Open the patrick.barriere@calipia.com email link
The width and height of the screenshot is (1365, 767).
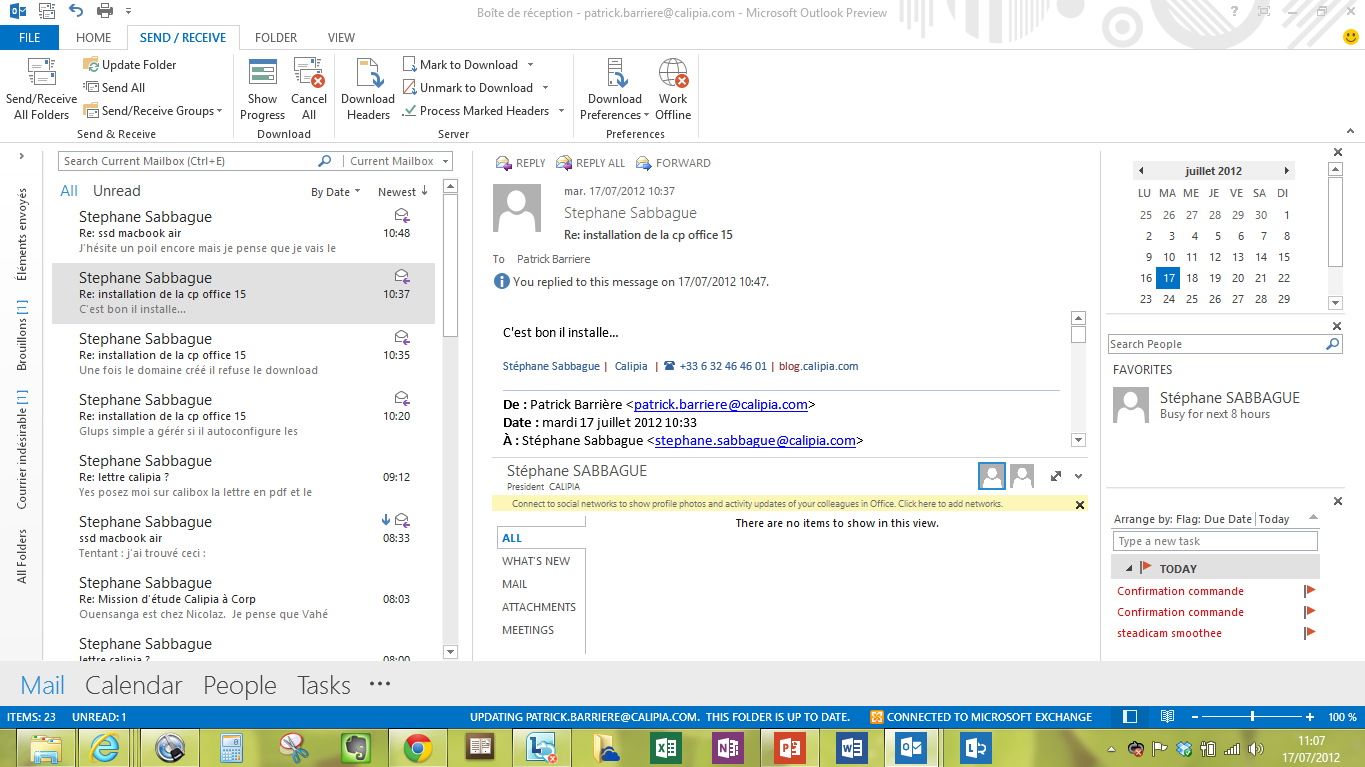(720, 405)
